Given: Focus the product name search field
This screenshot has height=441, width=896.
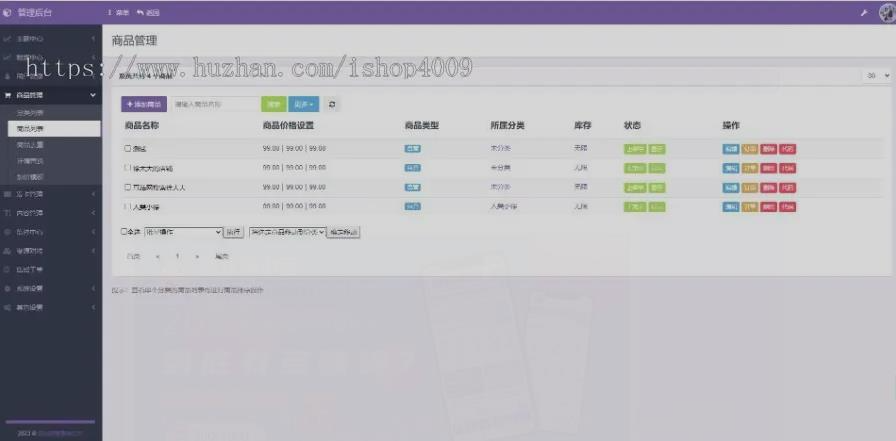Looking at the screenshot, I should coord(216,105).
